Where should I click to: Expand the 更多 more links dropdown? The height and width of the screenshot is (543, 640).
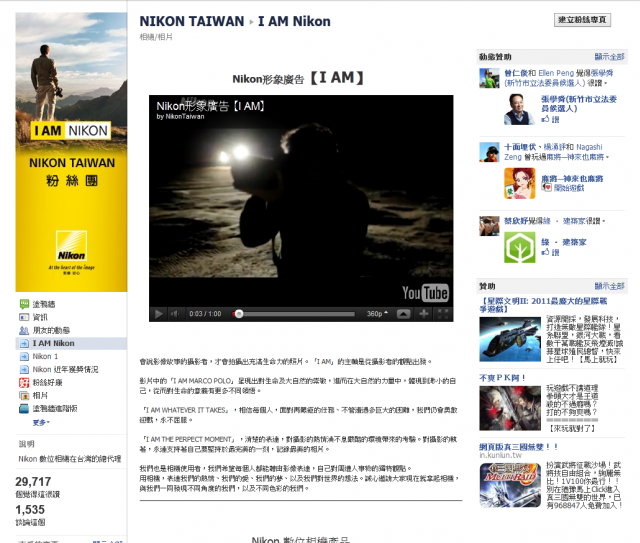[41, 423]
